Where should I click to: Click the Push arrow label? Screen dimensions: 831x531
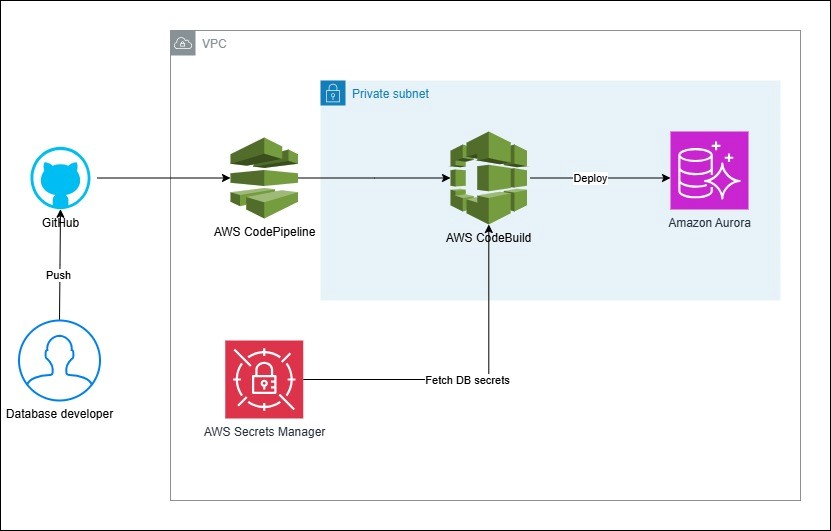click(58, 275)
